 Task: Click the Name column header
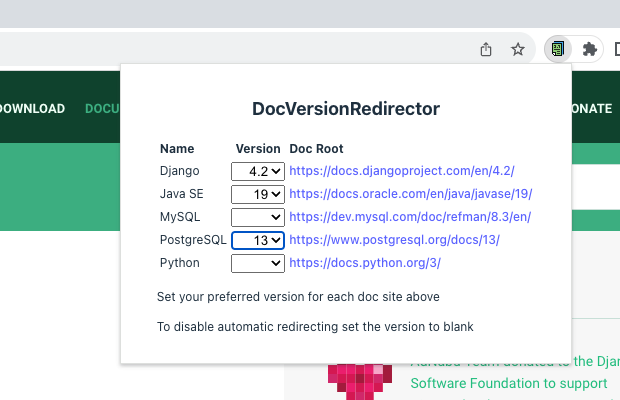point(177,149)
